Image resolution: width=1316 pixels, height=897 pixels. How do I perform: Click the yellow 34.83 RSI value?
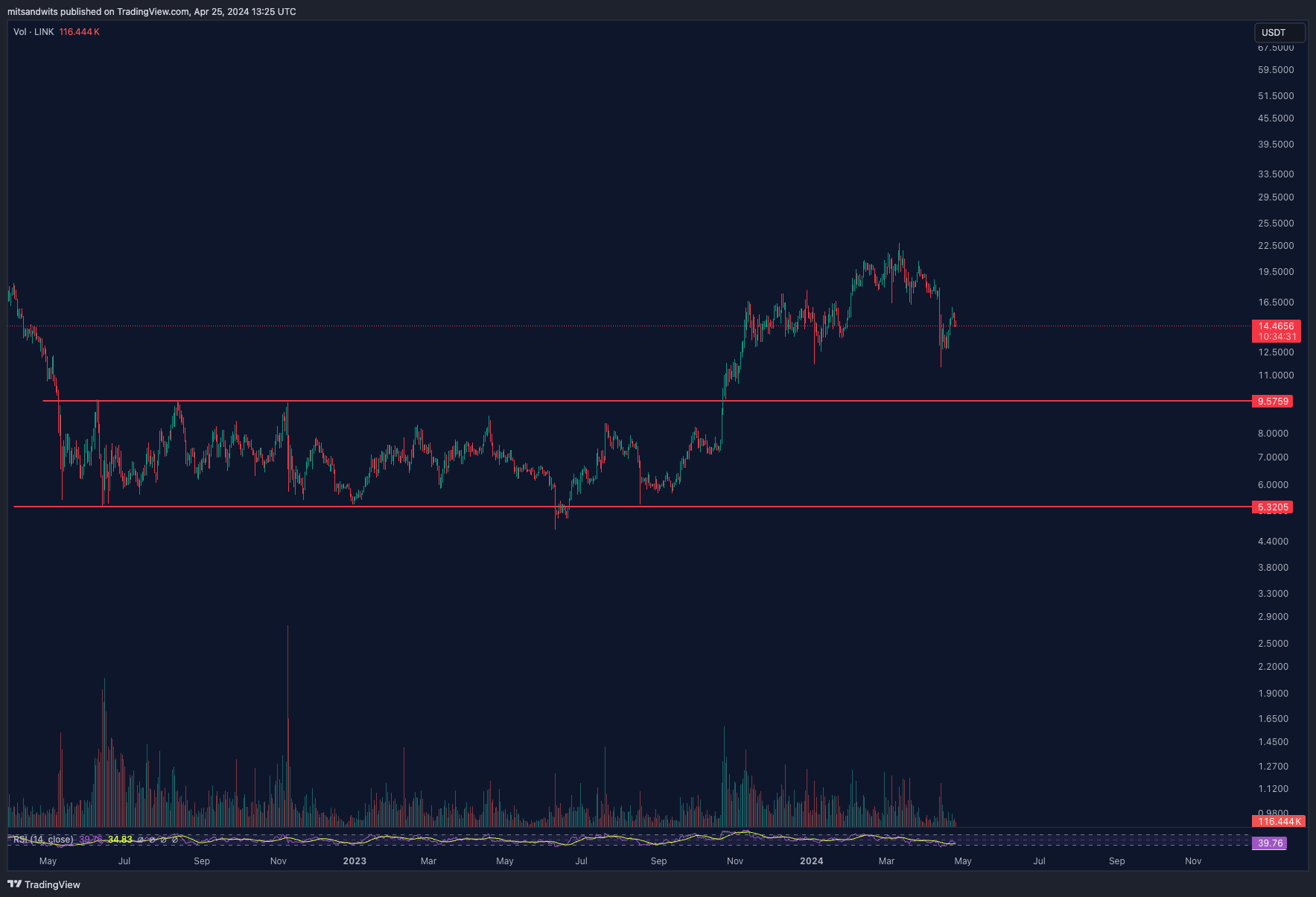point(120,840)
